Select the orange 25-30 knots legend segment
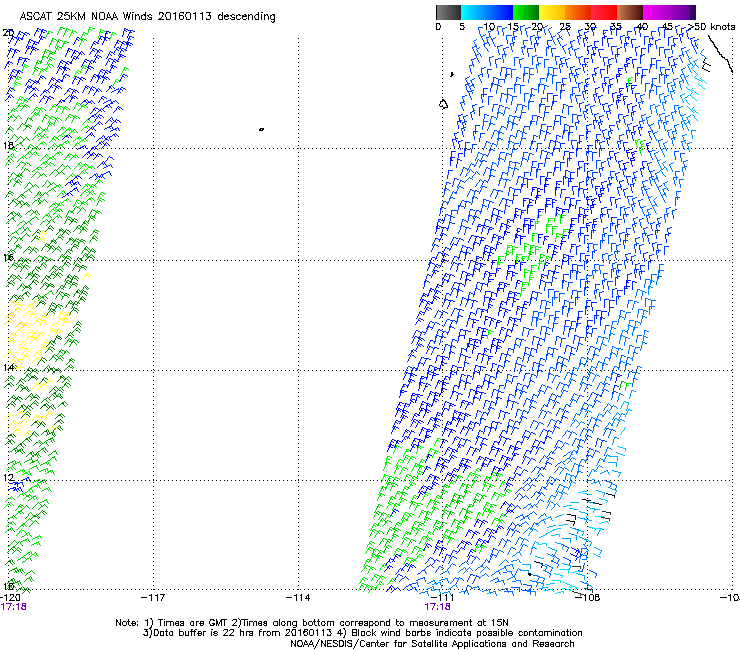The height and width of the screenshot is (650, 740). (578, 12)
